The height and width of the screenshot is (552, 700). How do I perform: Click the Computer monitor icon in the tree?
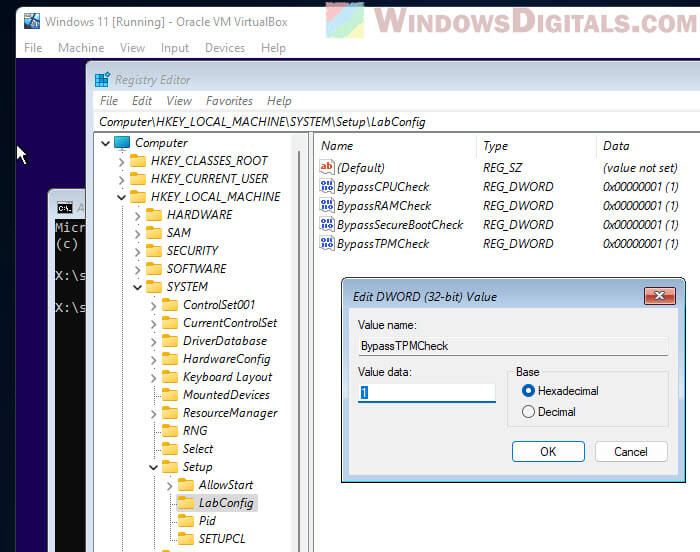(122, 142)
